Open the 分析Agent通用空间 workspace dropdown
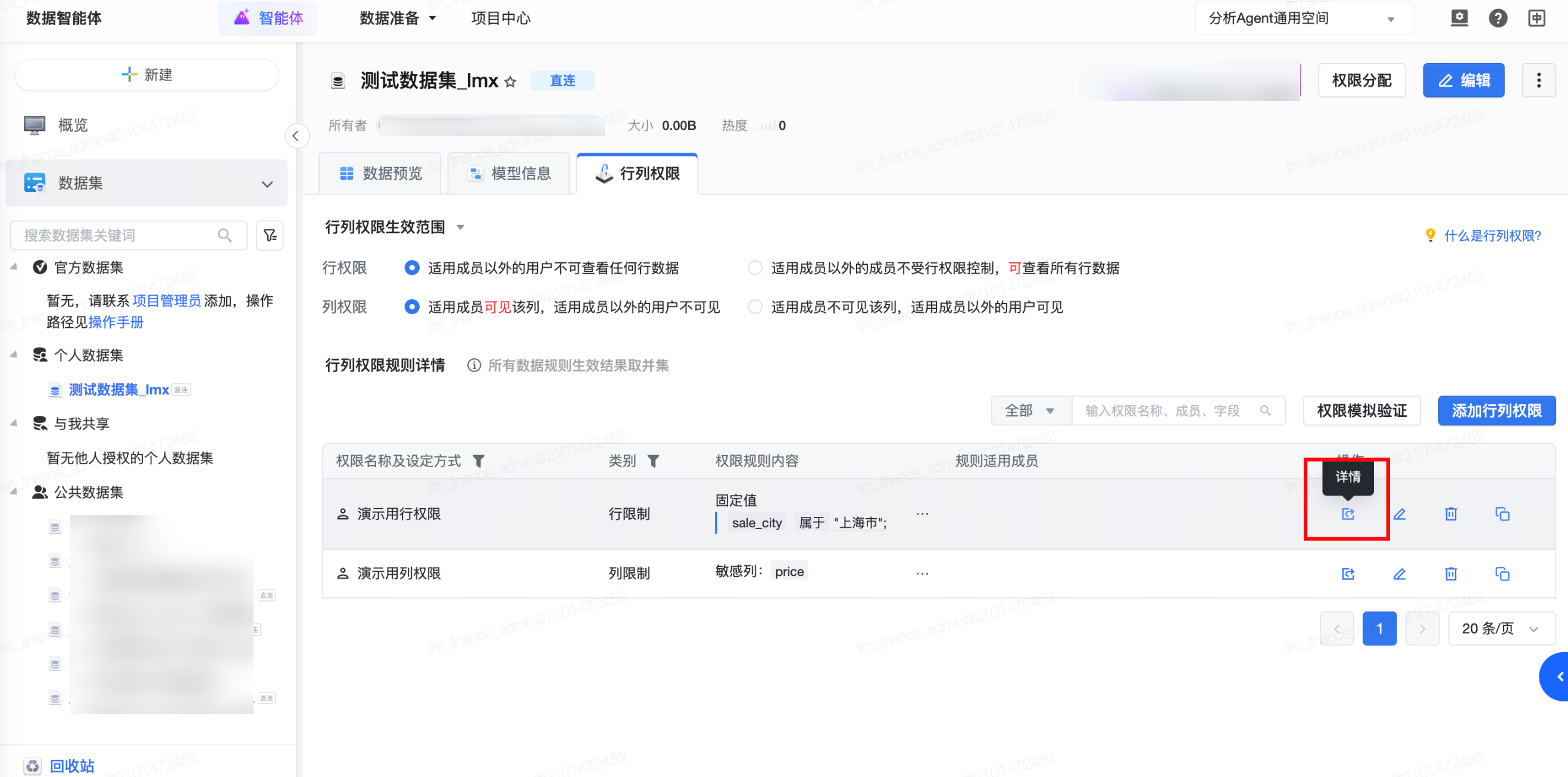This screenshot has height=777, width=1568. (x=1302, y=18)
